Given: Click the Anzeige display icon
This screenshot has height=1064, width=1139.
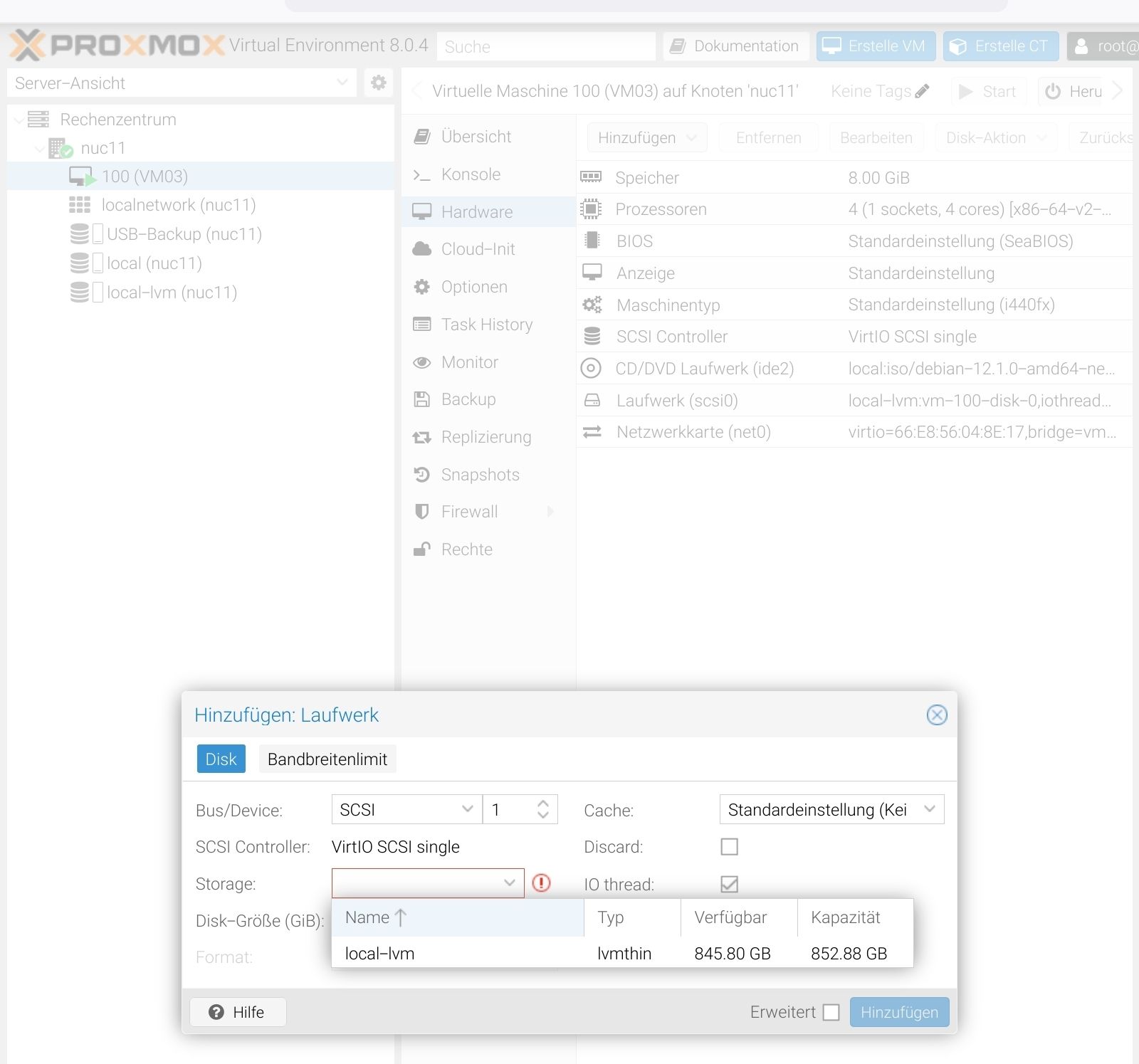Looking at the screenshot, I should [592, 273].
